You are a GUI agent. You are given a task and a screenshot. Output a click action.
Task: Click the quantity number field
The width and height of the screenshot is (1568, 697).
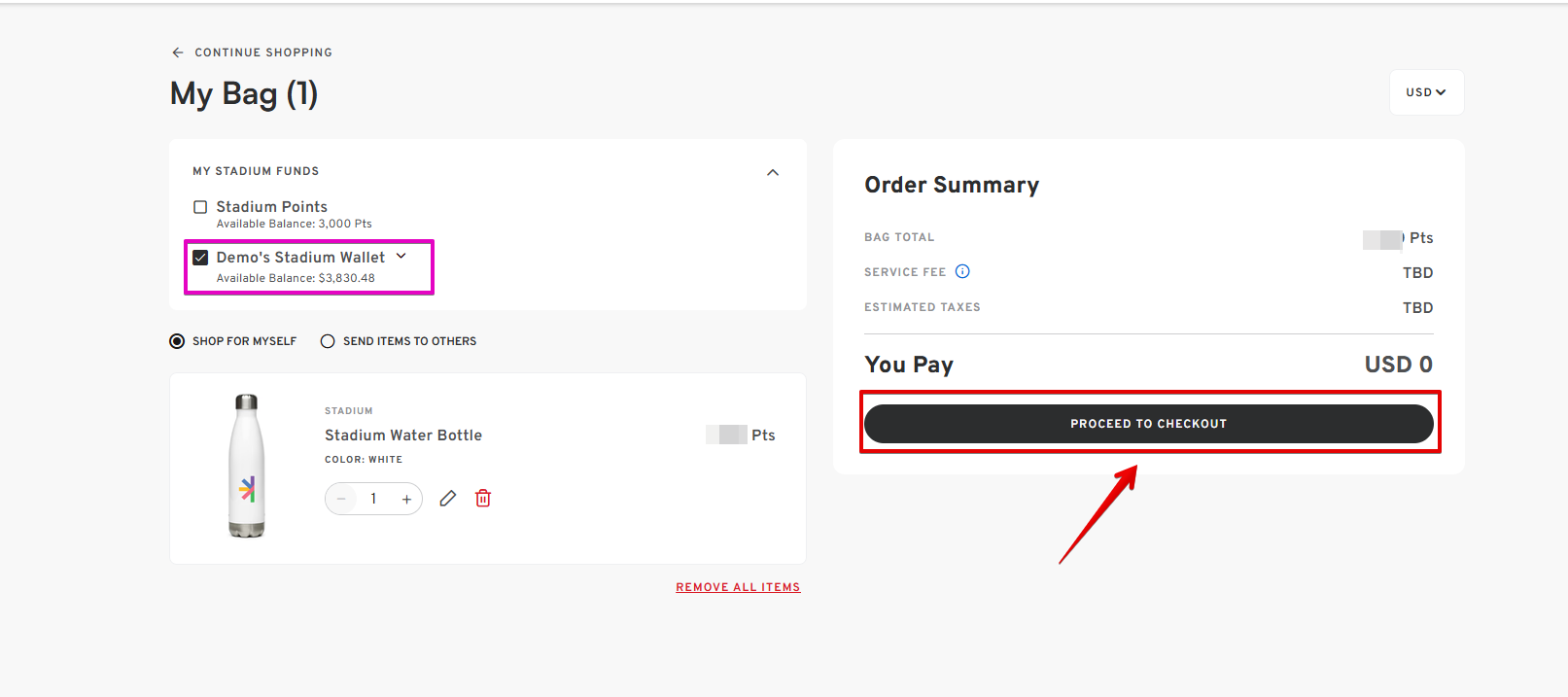(373, 499)
